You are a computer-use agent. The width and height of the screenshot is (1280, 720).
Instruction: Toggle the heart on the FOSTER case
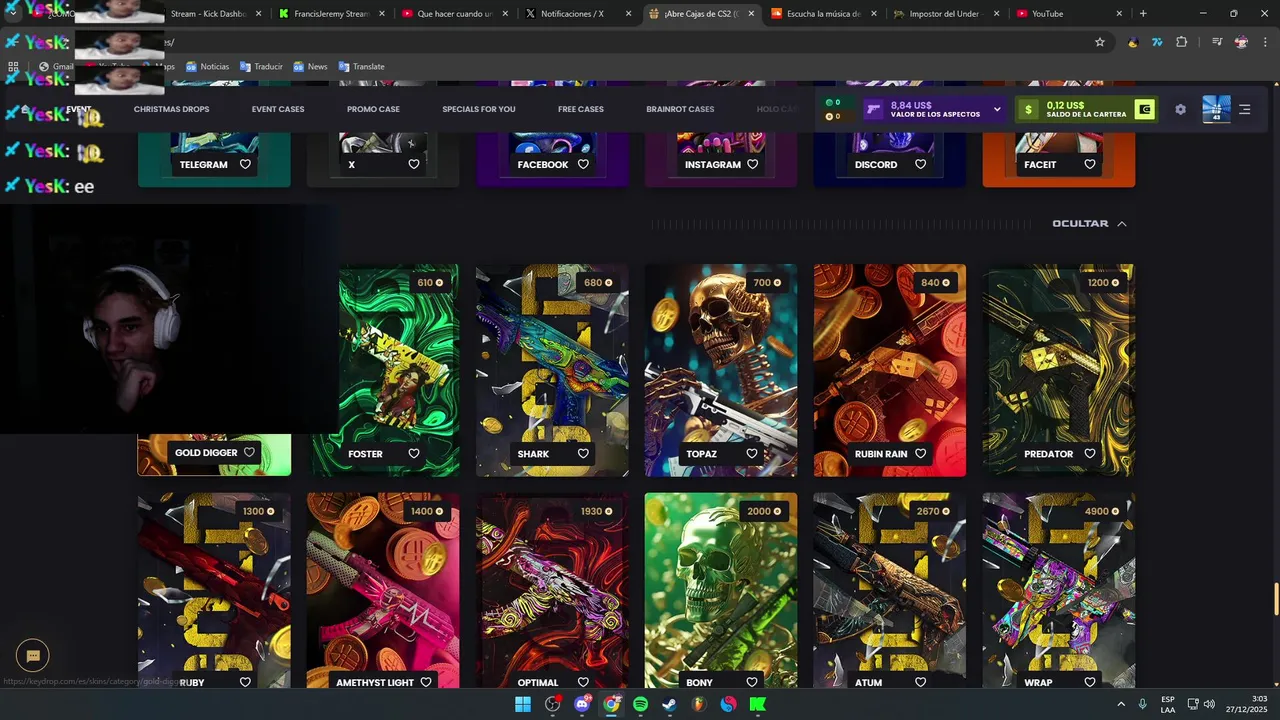(414, 453)
